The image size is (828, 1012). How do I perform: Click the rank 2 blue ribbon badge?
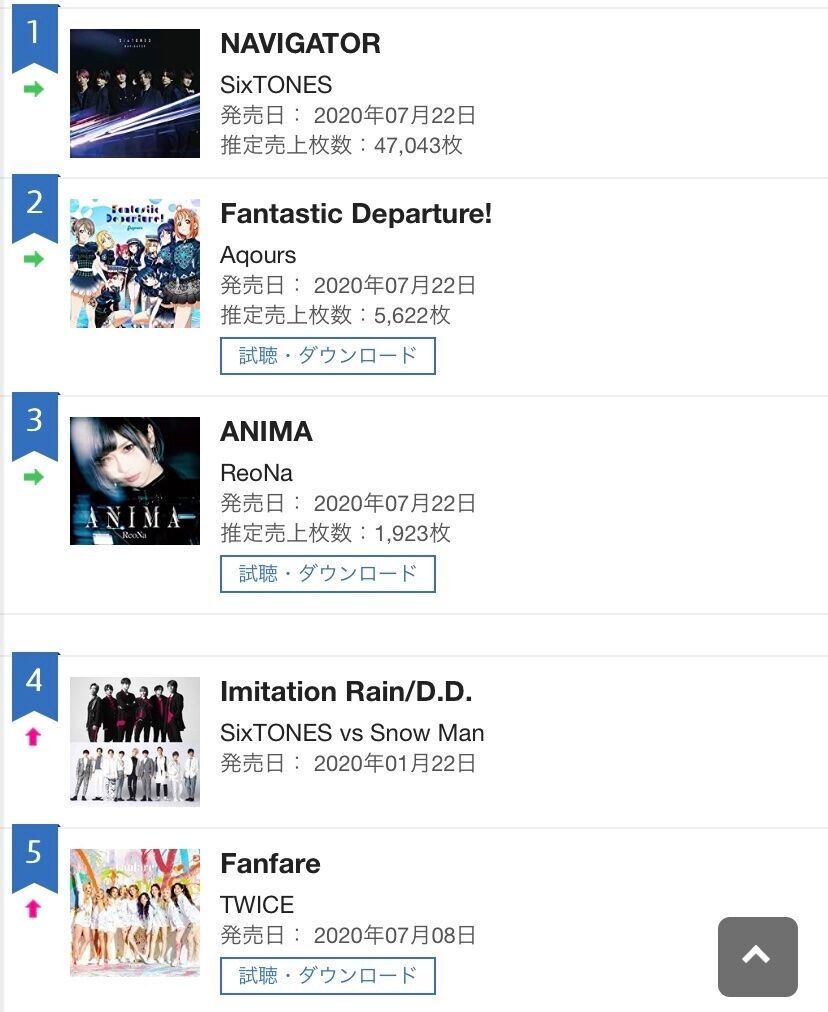35,208
